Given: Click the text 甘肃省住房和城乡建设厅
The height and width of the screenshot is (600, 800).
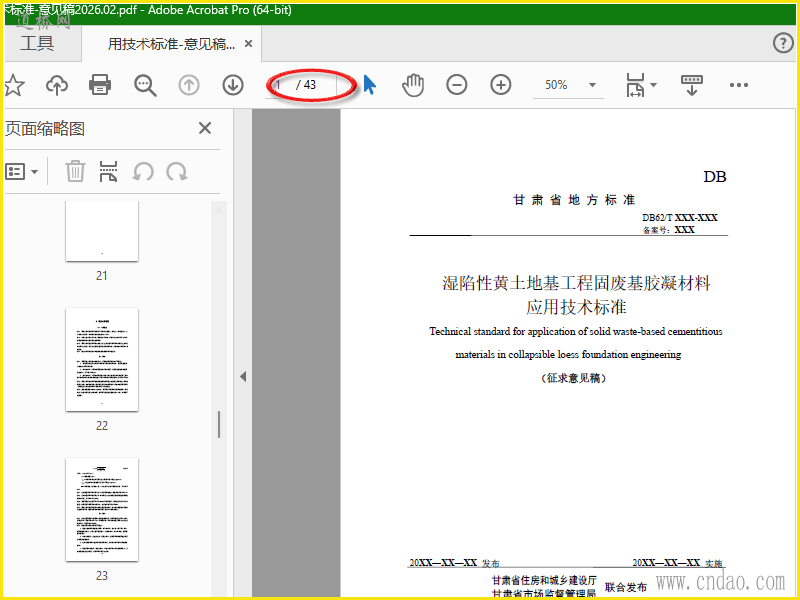Looking at the screenshot, I should coord(544,581).
